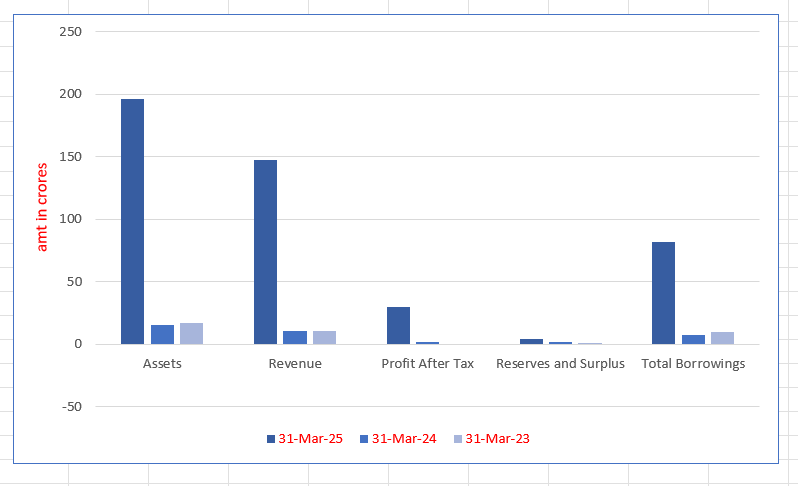Select the Total Borrowings 31-Mar-25 bar

663,293
